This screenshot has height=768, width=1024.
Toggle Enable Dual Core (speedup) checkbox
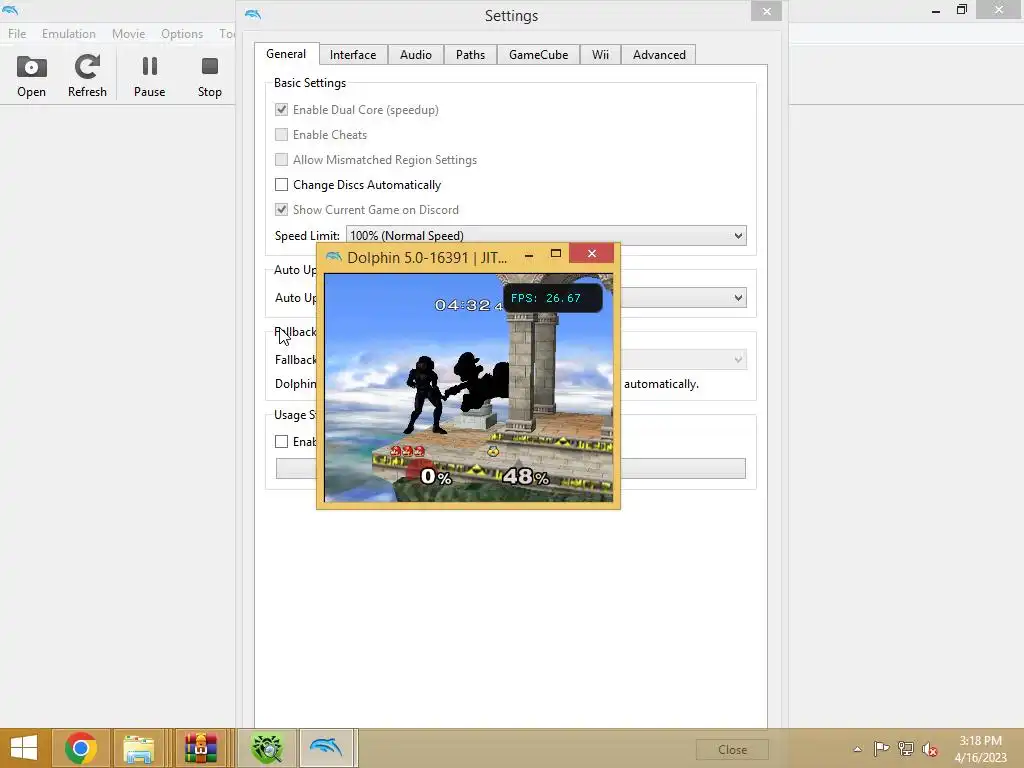click(x=281, y=110)
